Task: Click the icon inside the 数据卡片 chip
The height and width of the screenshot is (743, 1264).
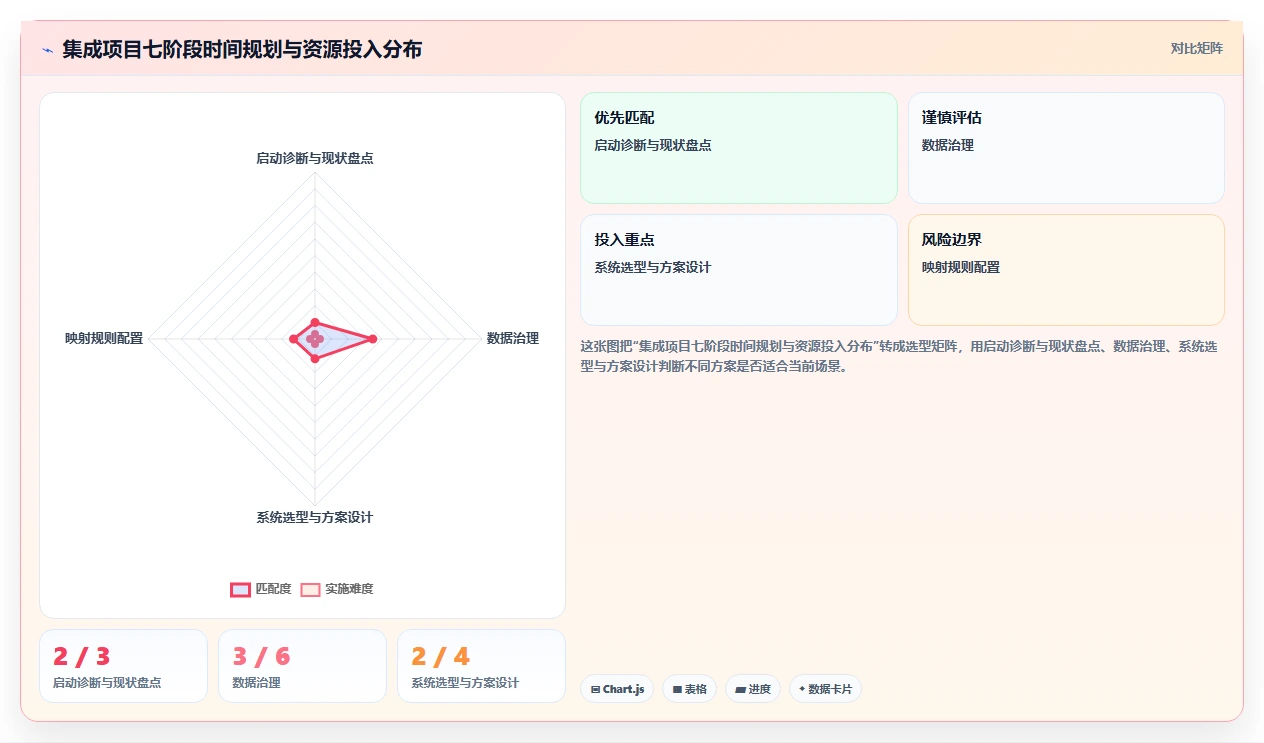Action: tap(802, 688)
